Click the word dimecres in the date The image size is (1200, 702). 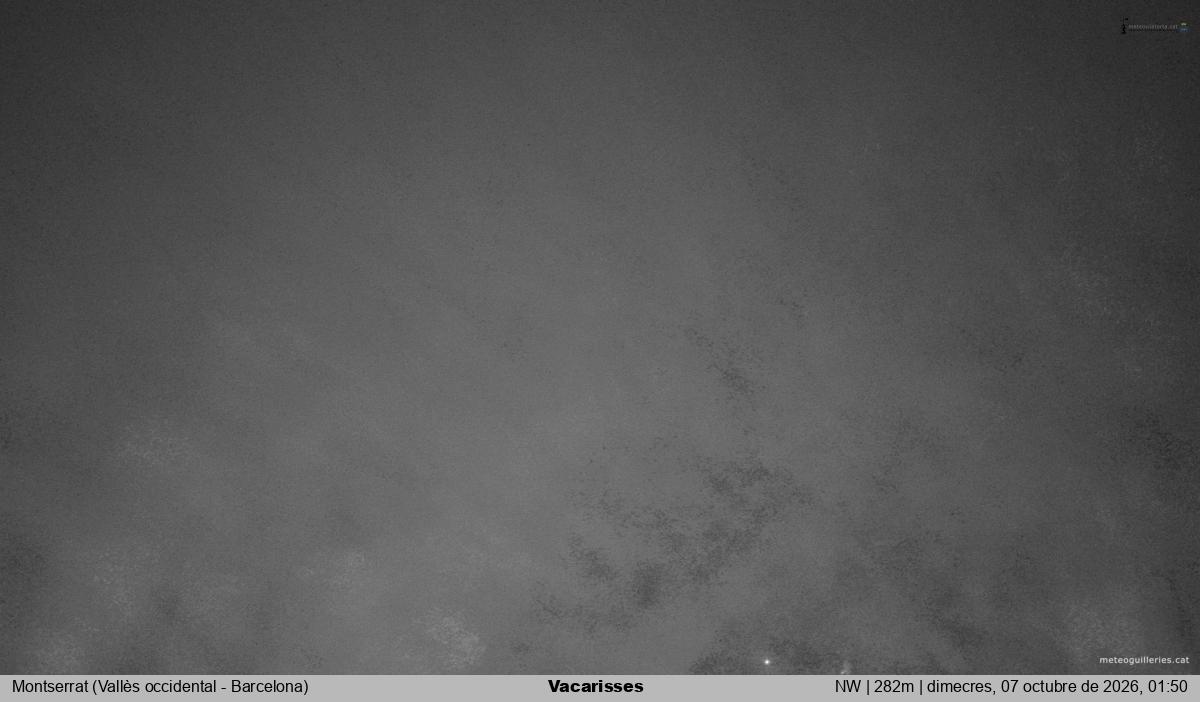coord(957,687)
